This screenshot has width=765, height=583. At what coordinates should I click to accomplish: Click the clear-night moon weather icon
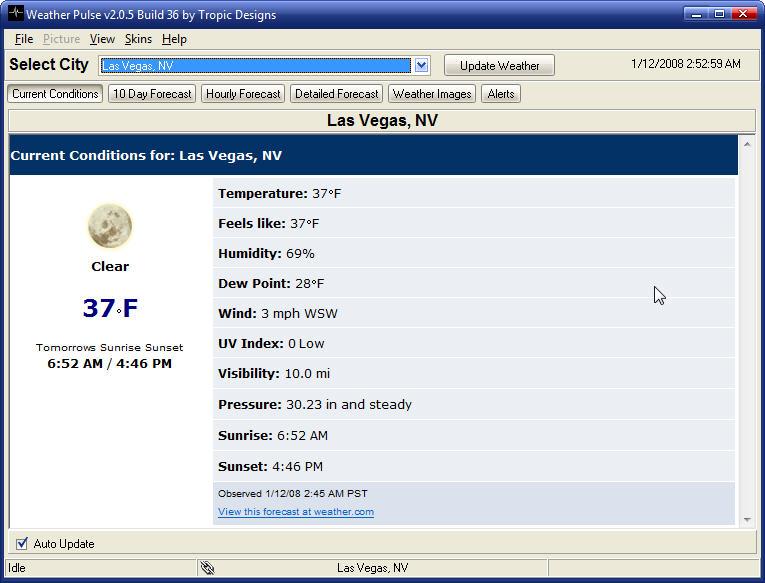point(110,226)
